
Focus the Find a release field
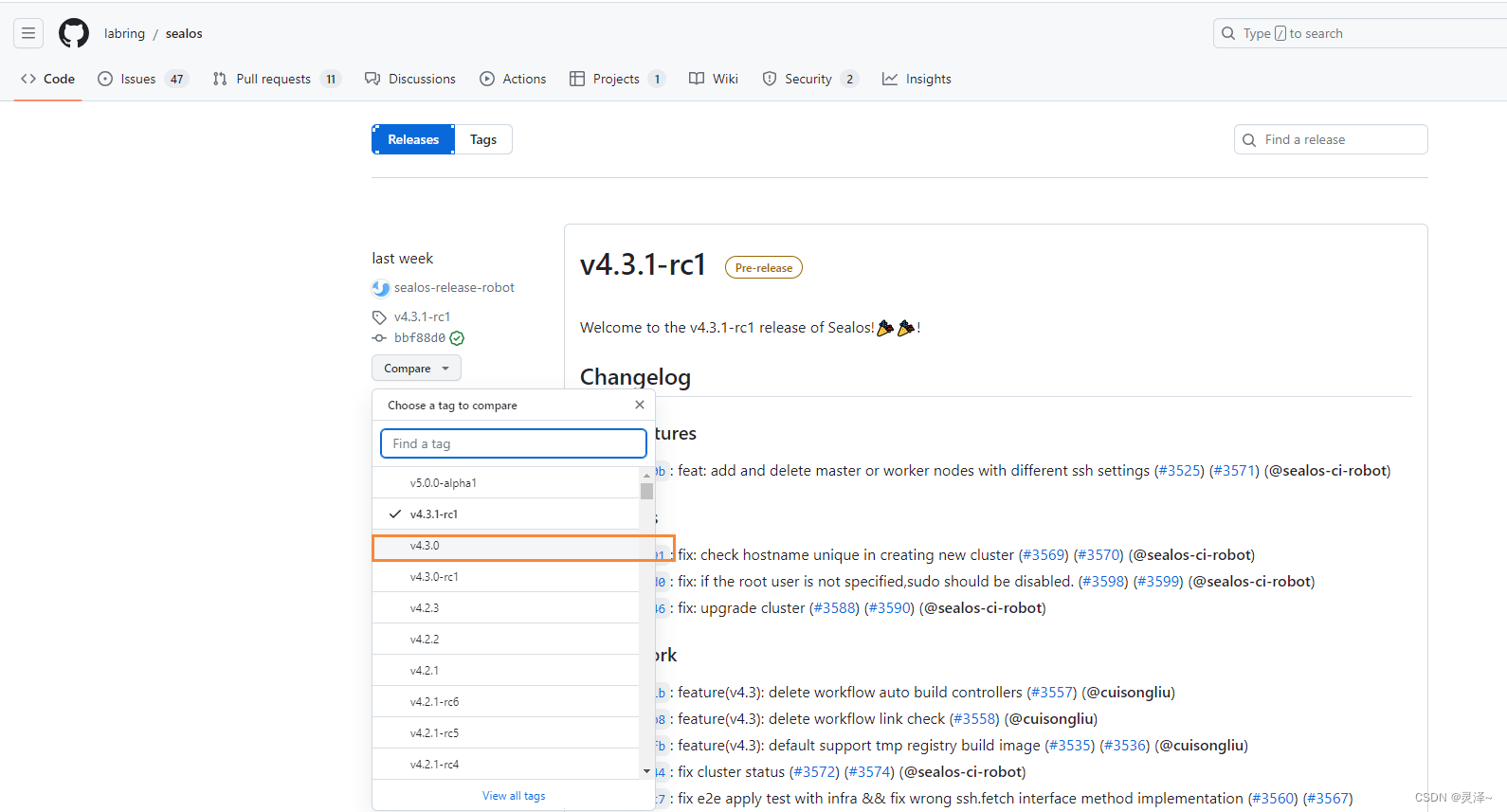point(1331,139)
